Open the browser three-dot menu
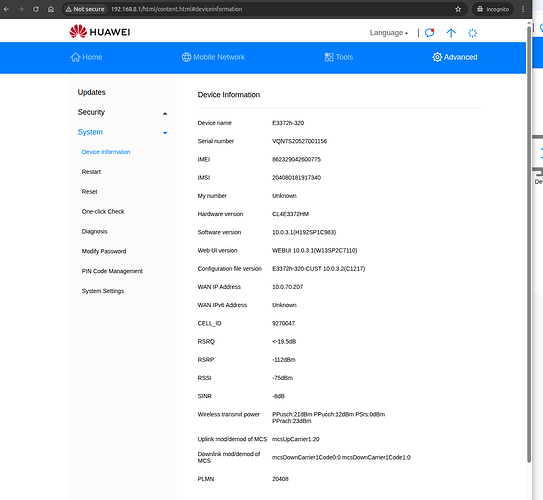The image size is (543, 500). click(x=523, y=9)
